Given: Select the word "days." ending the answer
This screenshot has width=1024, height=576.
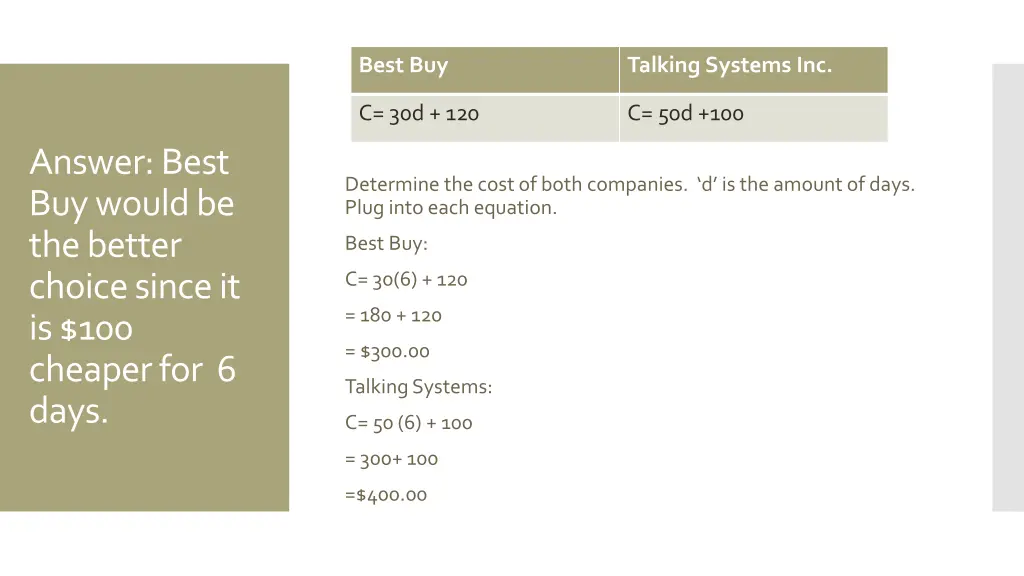Looking at the screenshot, I should pyautogui.click(x=68, y=411).
